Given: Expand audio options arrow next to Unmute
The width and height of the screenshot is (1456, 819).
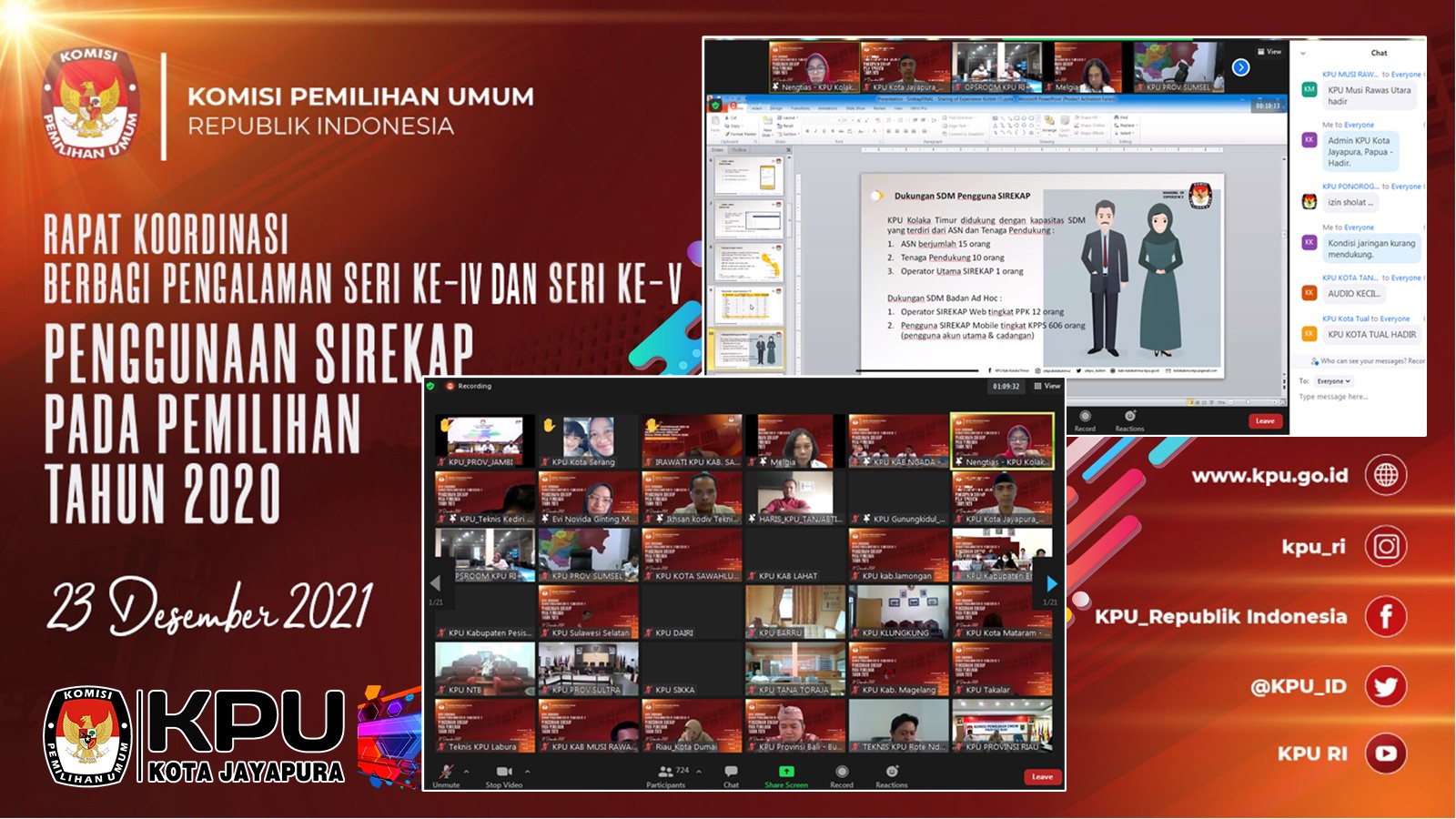Looking at the screenshot, I should click(467, 772).
